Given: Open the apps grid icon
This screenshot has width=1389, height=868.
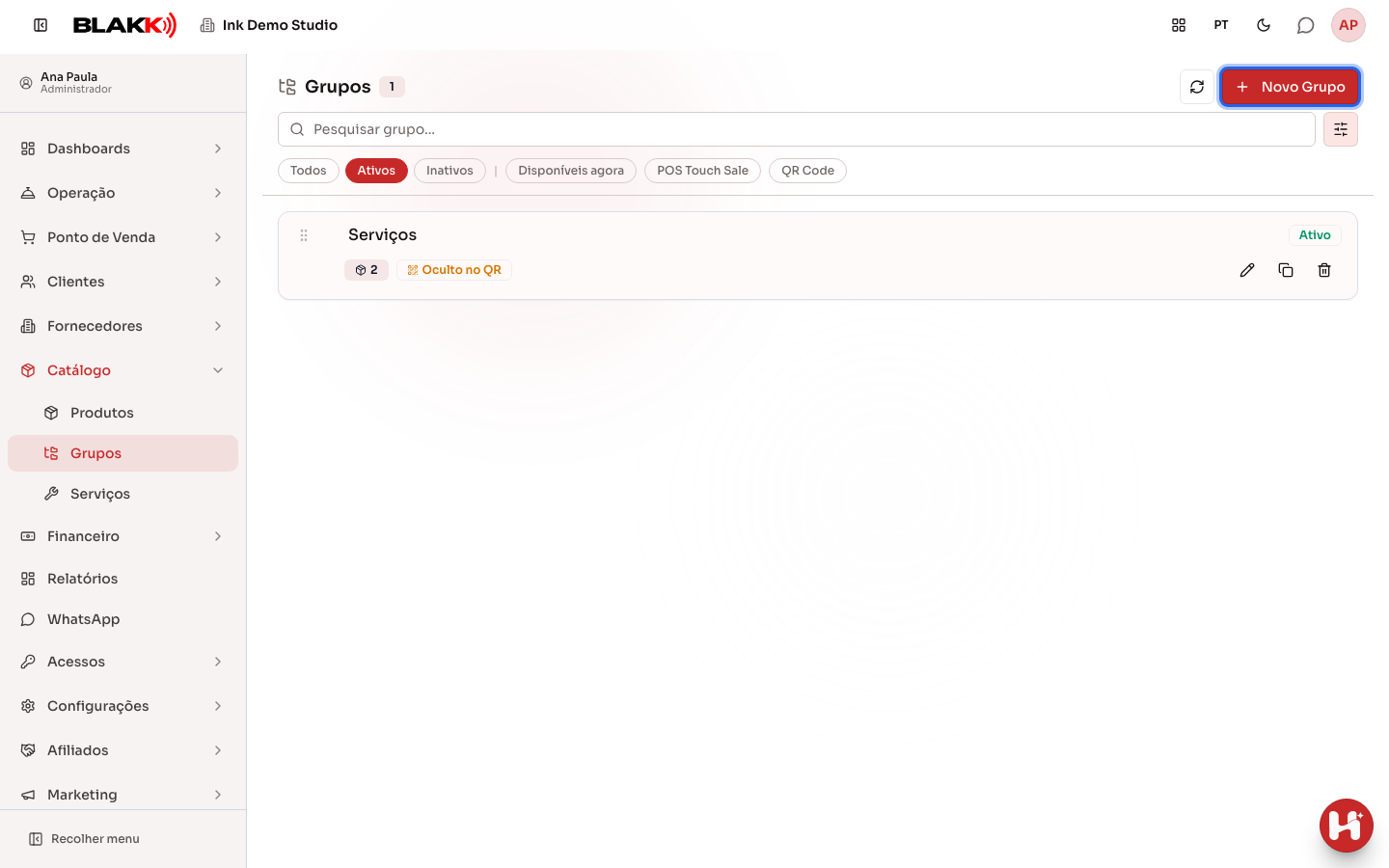Looking at the screenshot, I should (1179, 25).
